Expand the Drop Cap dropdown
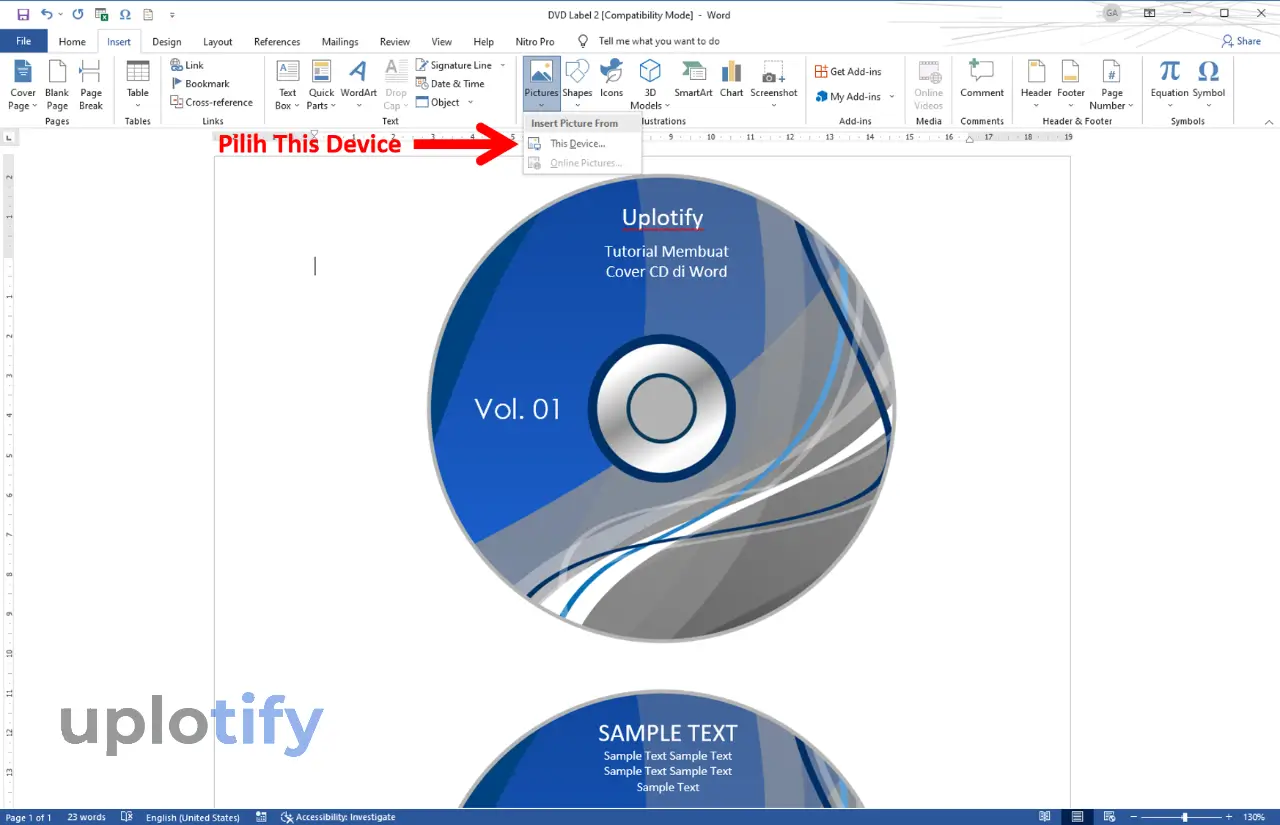1280x825 pixels. [396, 85]
